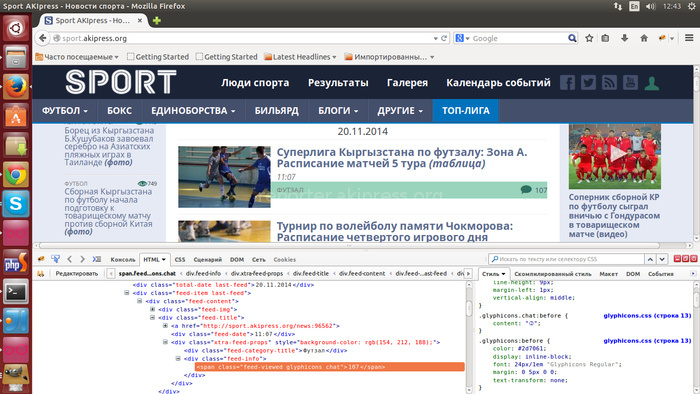Open the Календарь событий link

(498, 83)
